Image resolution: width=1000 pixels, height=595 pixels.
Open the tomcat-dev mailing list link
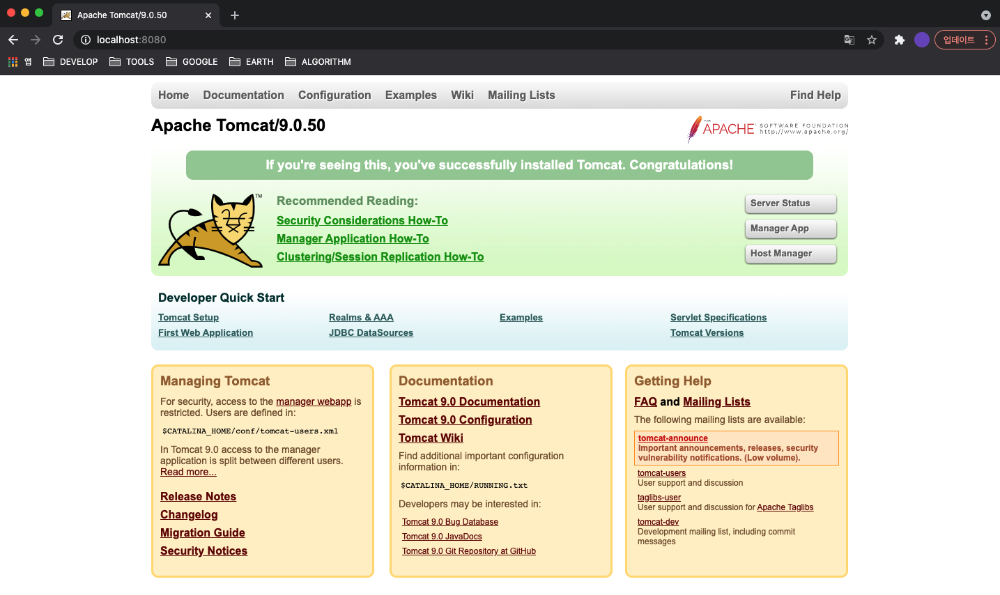[x=658, y=522]
